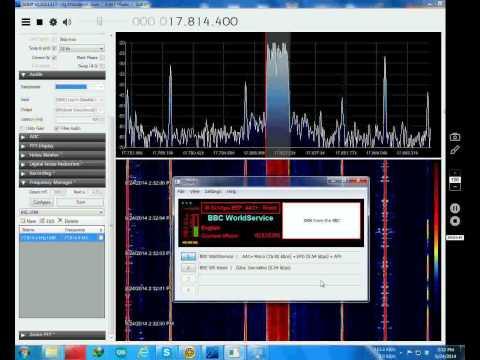Collapse the Frequency Manager panel
Screen dimensions: 480x360
[x=62, y=182]
